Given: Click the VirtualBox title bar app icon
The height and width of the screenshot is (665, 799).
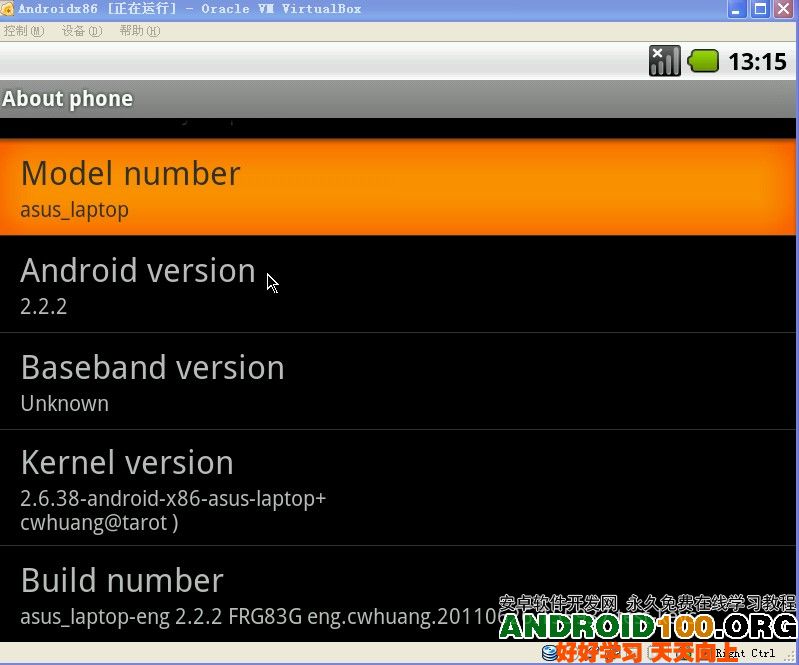Looking at the screenshot, I should [7, 8].
